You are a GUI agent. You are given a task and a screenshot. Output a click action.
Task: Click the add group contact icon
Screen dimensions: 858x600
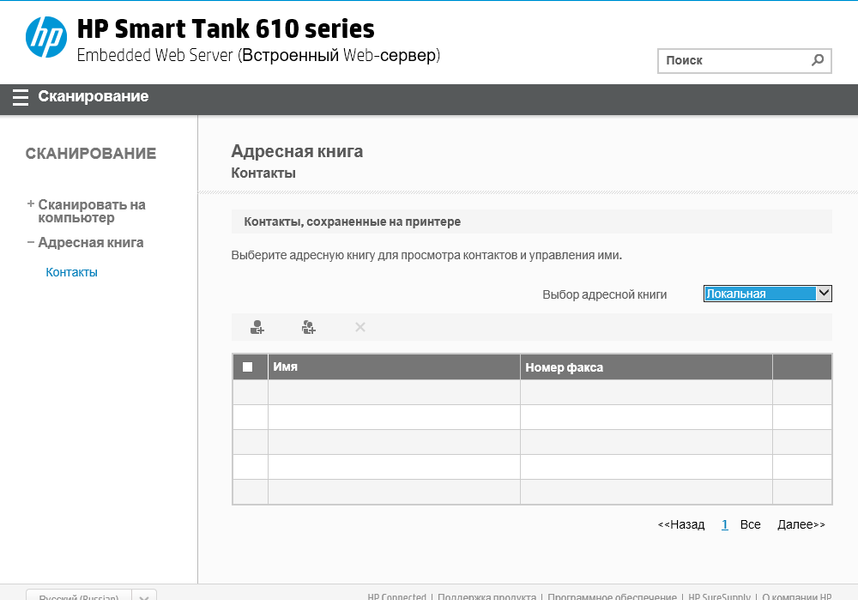click(x=309, y=327)
